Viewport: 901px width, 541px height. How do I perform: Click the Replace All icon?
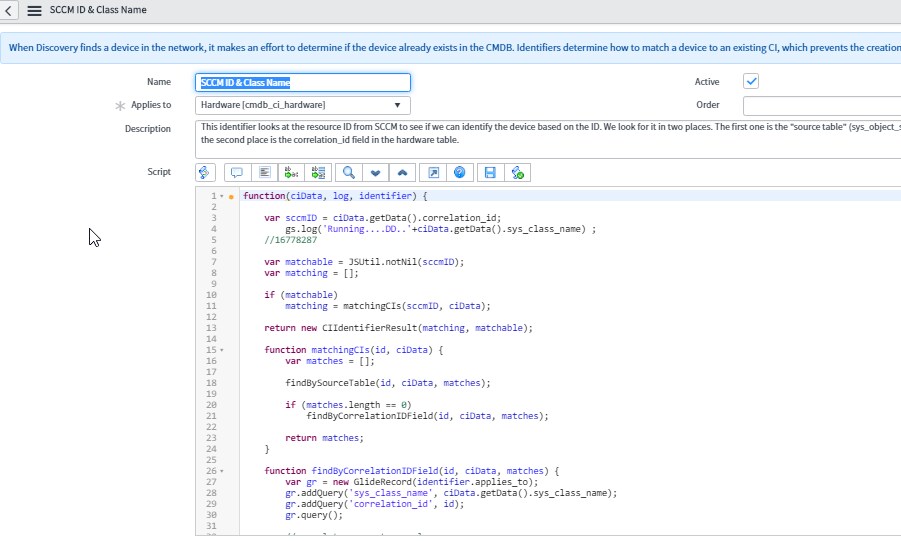coord(318,172)
